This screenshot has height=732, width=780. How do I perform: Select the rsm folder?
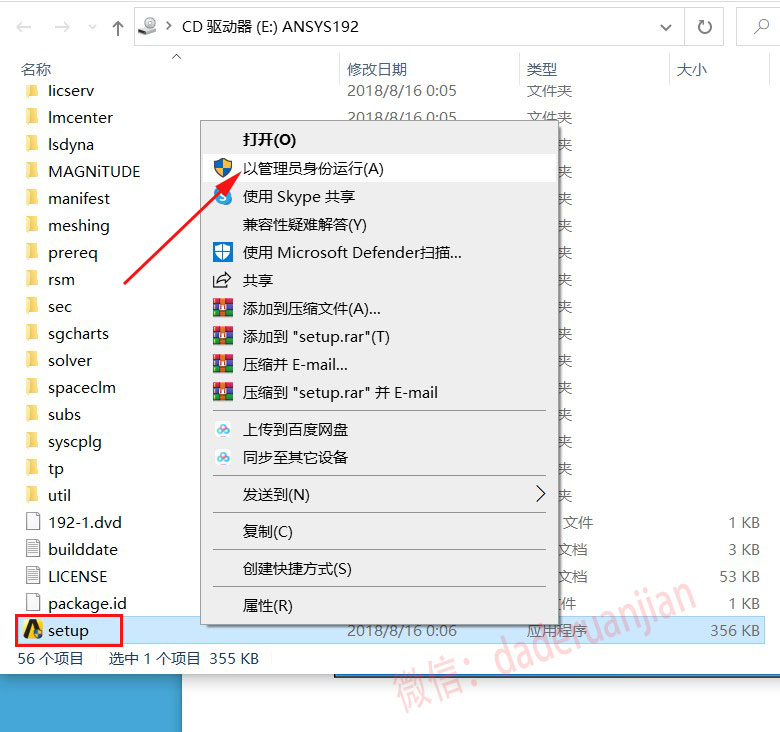click(61, 279)
